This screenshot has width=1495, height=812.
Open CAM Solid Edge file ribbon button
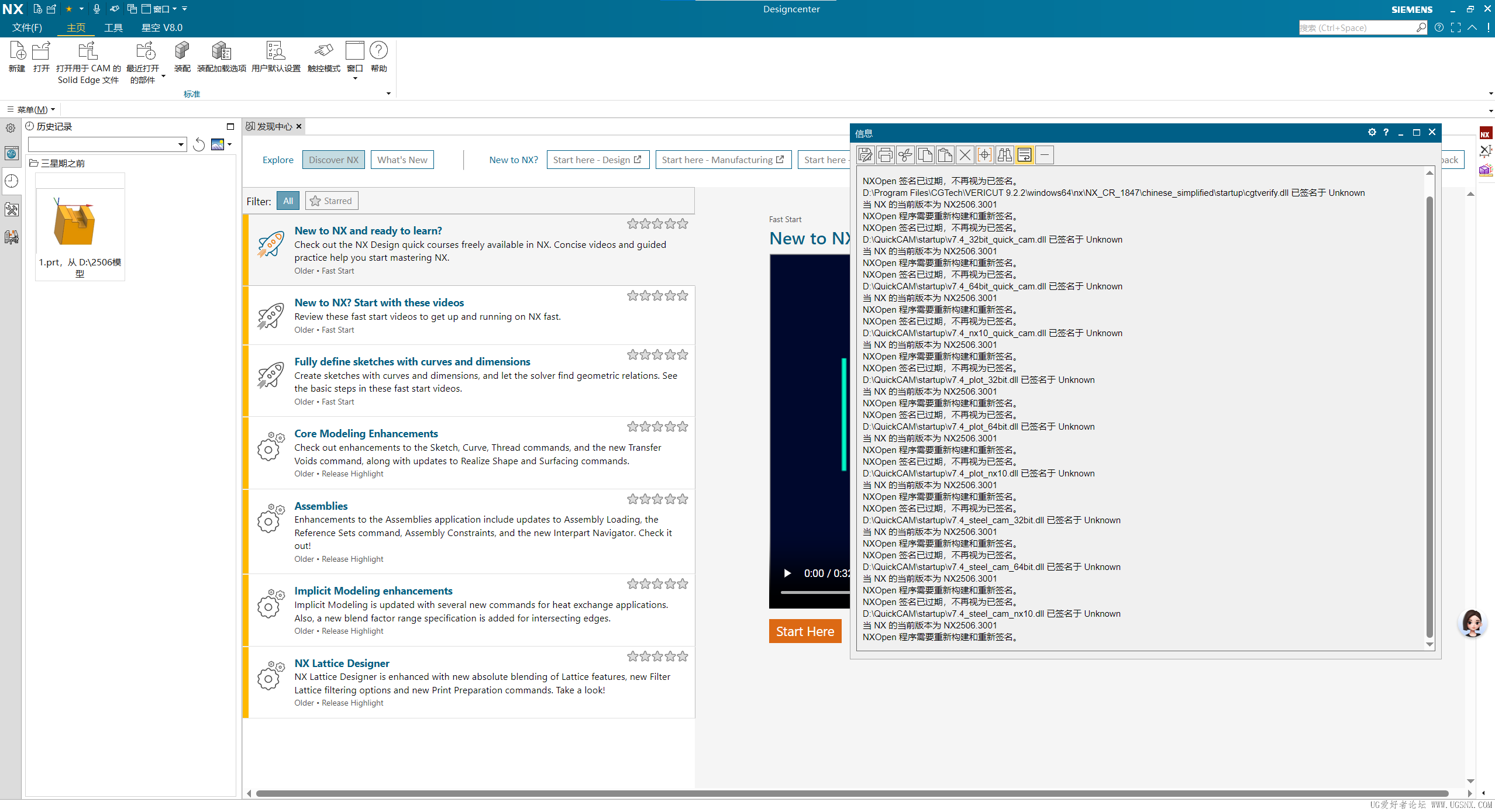click(x=88, y=63)
